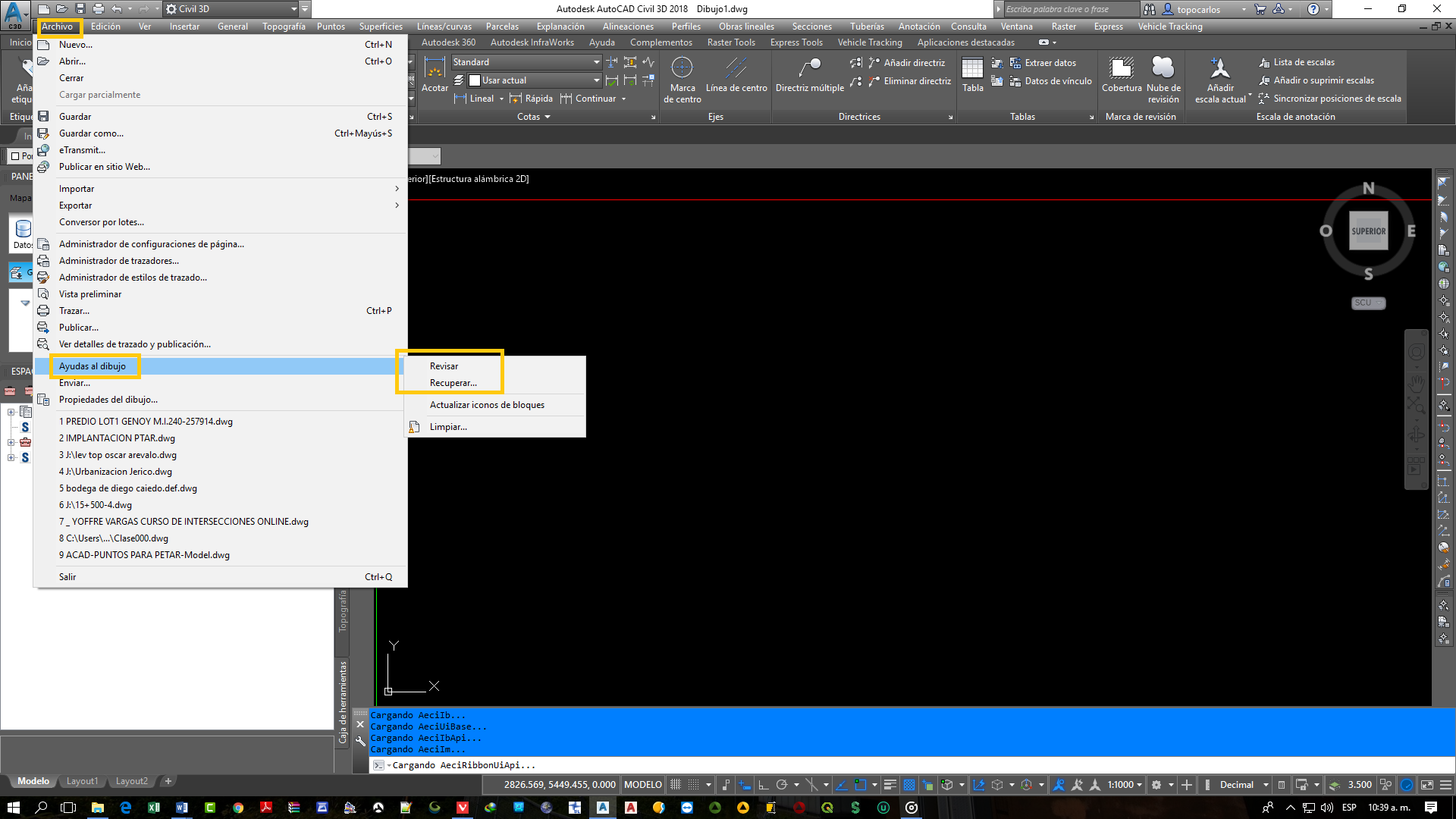Click the keyword search input field
The width and height of the screenshot is (1456, 819).
coord(1071,9)
